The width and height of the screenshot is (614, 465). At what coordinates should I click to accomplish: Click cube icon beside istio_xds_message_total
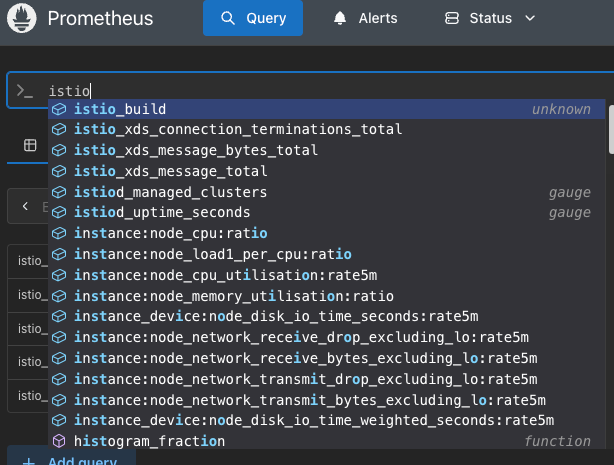pyautogui.click(x=59, y=171)
